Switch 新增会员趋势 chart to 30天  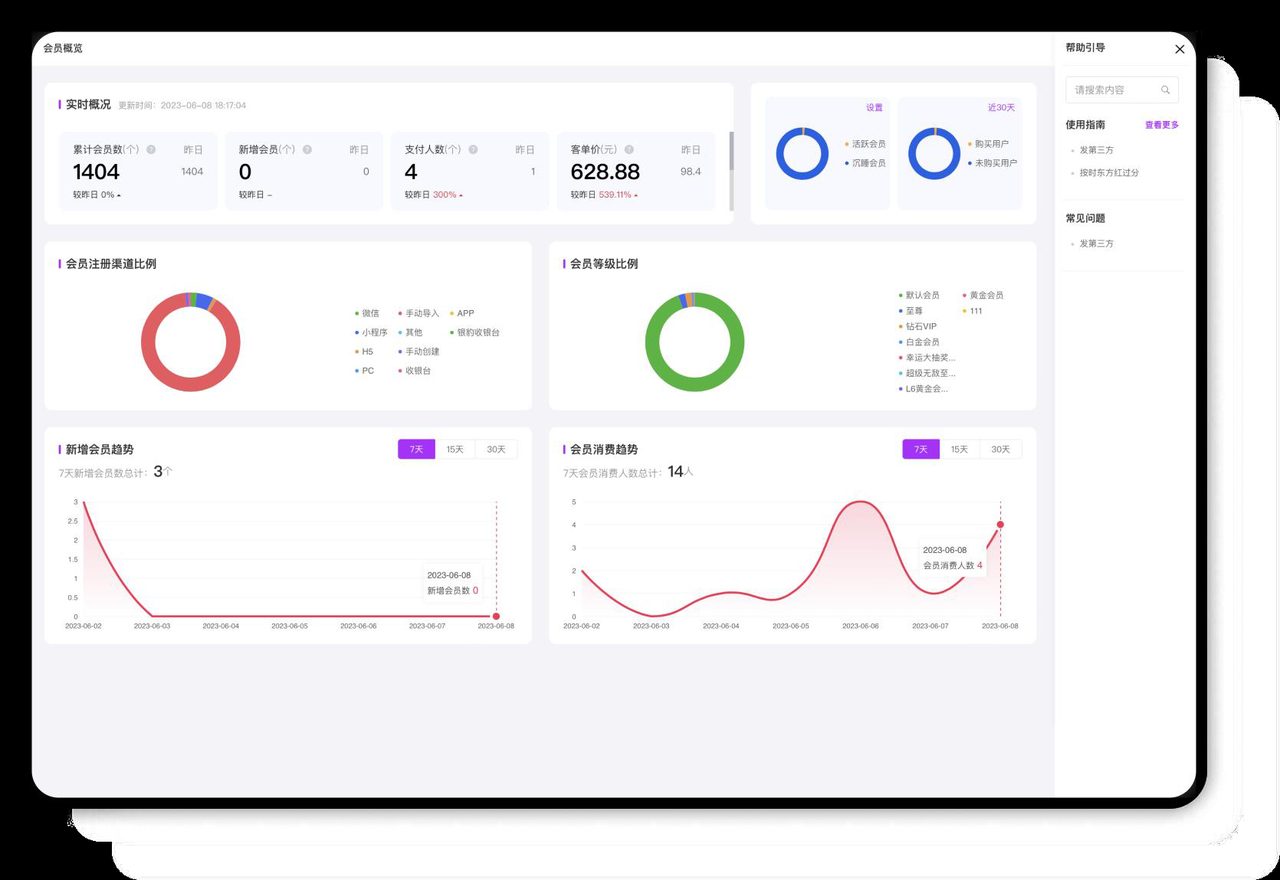point(496,450)
